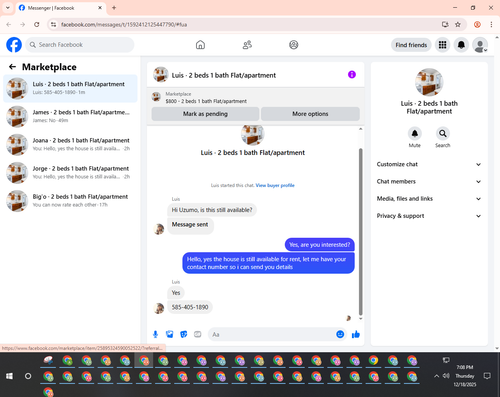Image resolution: width=500 pixels, height=397 pixels.
Task: Open Big'o conversation in chat list
Action: pyautogui.click(x=70, y=200)
